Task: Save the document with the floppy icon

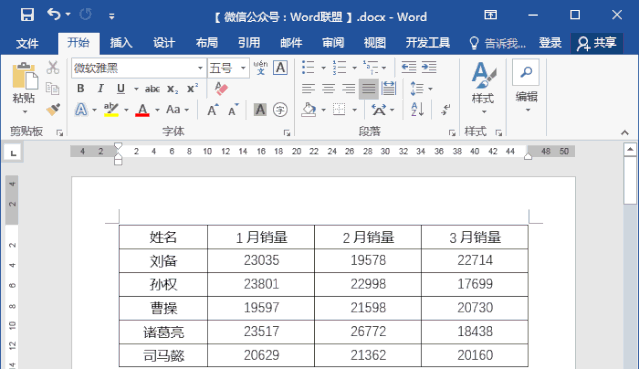Action: (27, 15)
